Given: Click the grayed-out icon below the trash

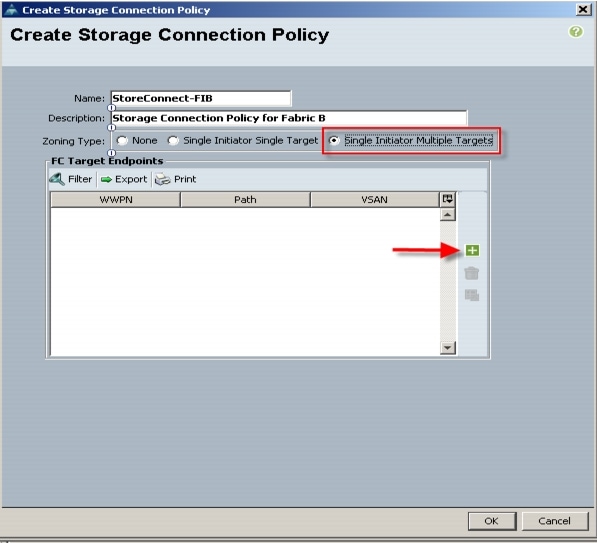Looking at the screenshot, I should 472,295.
